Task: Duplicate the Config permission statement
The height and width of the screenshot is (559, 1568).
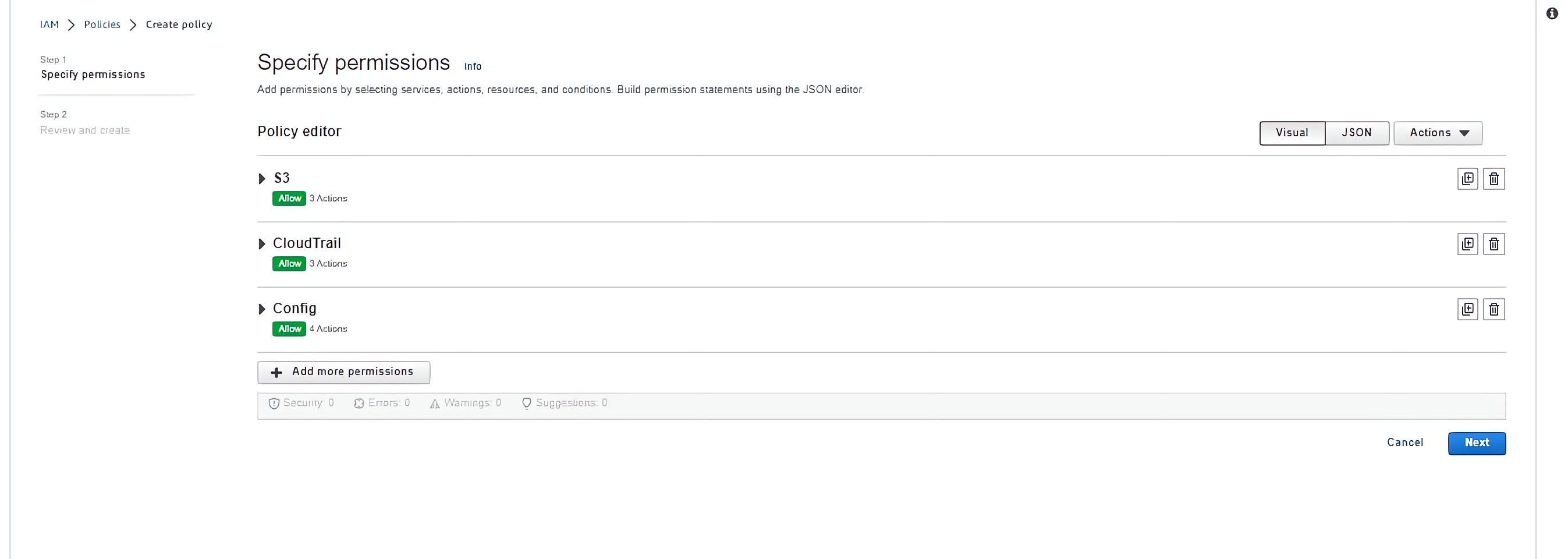Action: pyautogui.click(x=1467, y=309)
